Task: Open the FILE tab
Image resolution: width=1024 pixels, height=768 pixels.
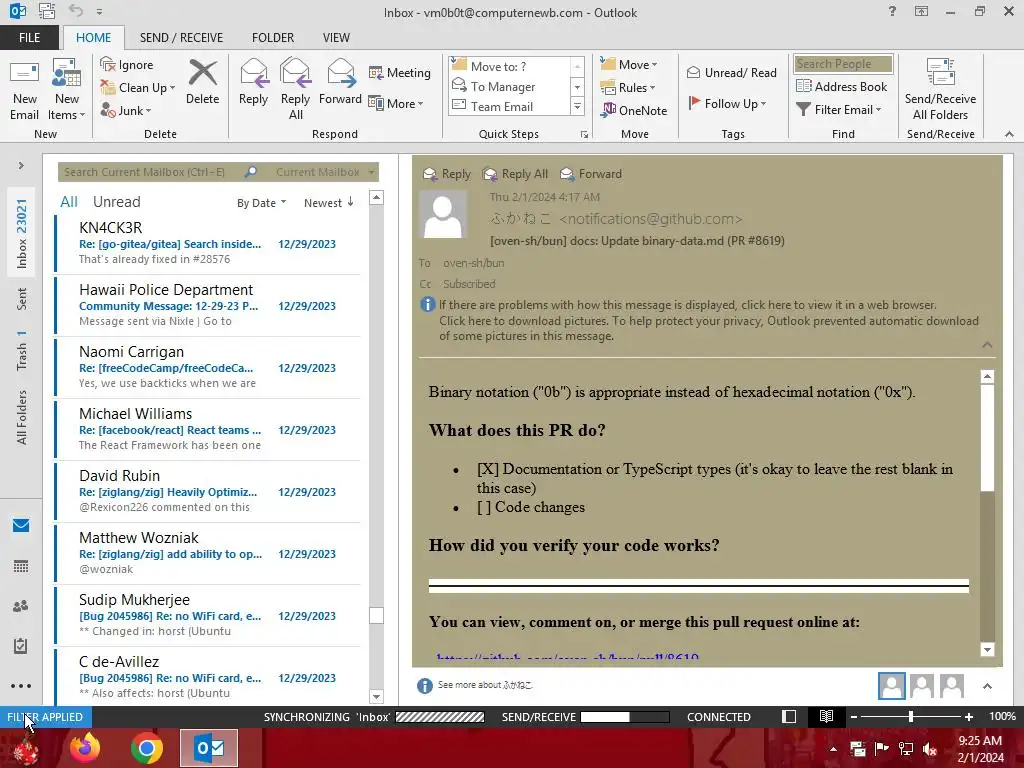Action: (29, 38)
